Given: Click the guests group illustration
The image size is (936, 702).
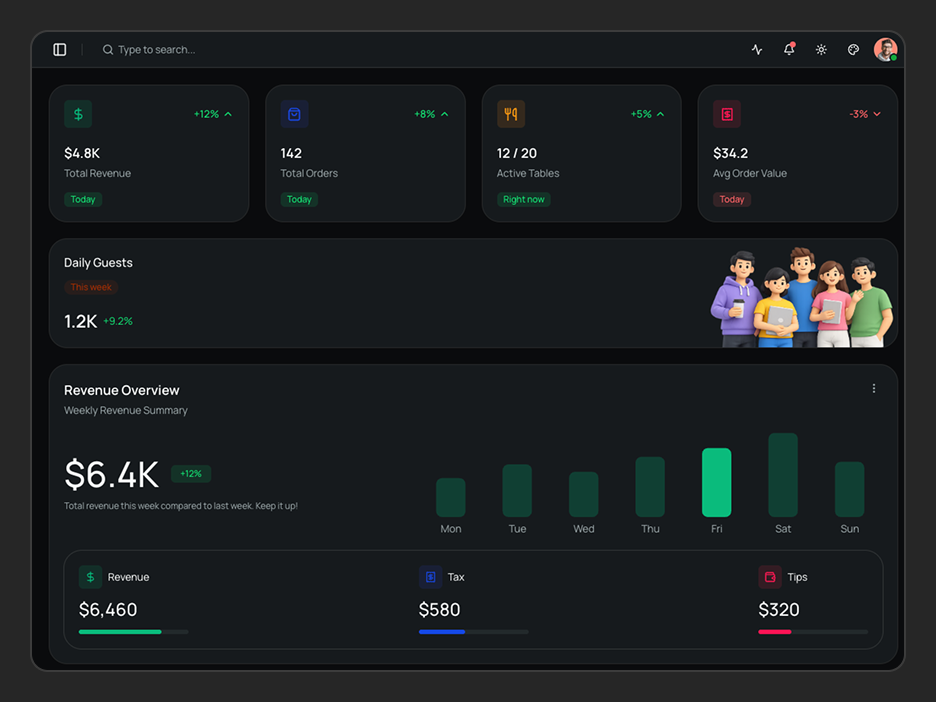Looking at the screenshot, I should click(x=802, y=297).
